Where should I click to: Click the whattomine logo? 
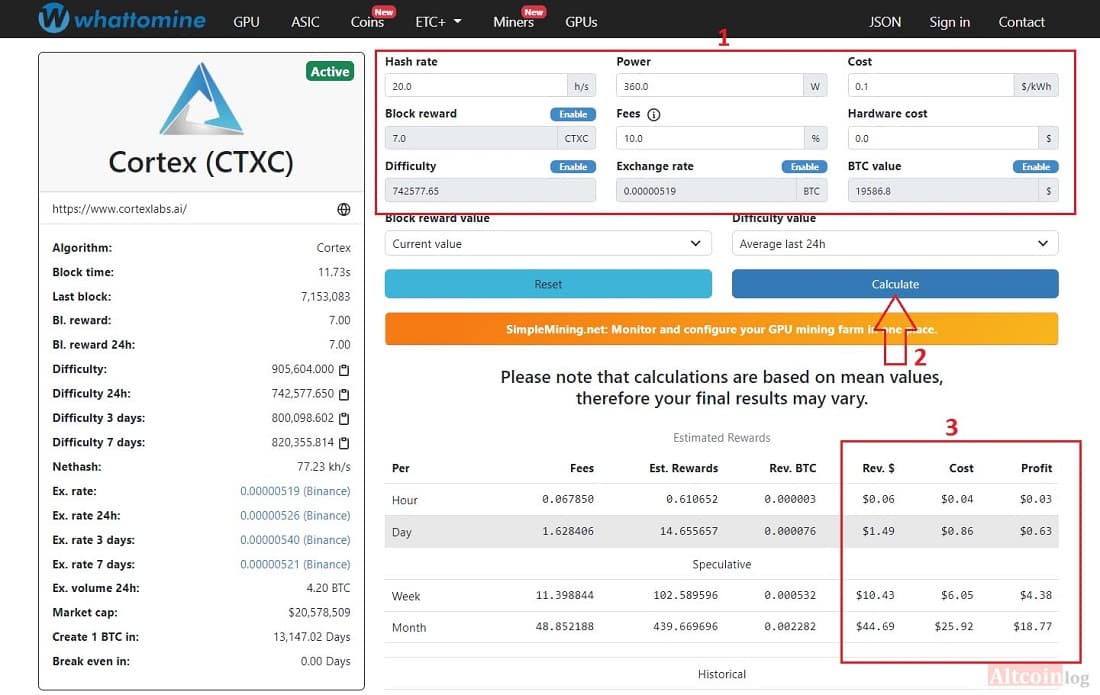[x=122, y=18]
